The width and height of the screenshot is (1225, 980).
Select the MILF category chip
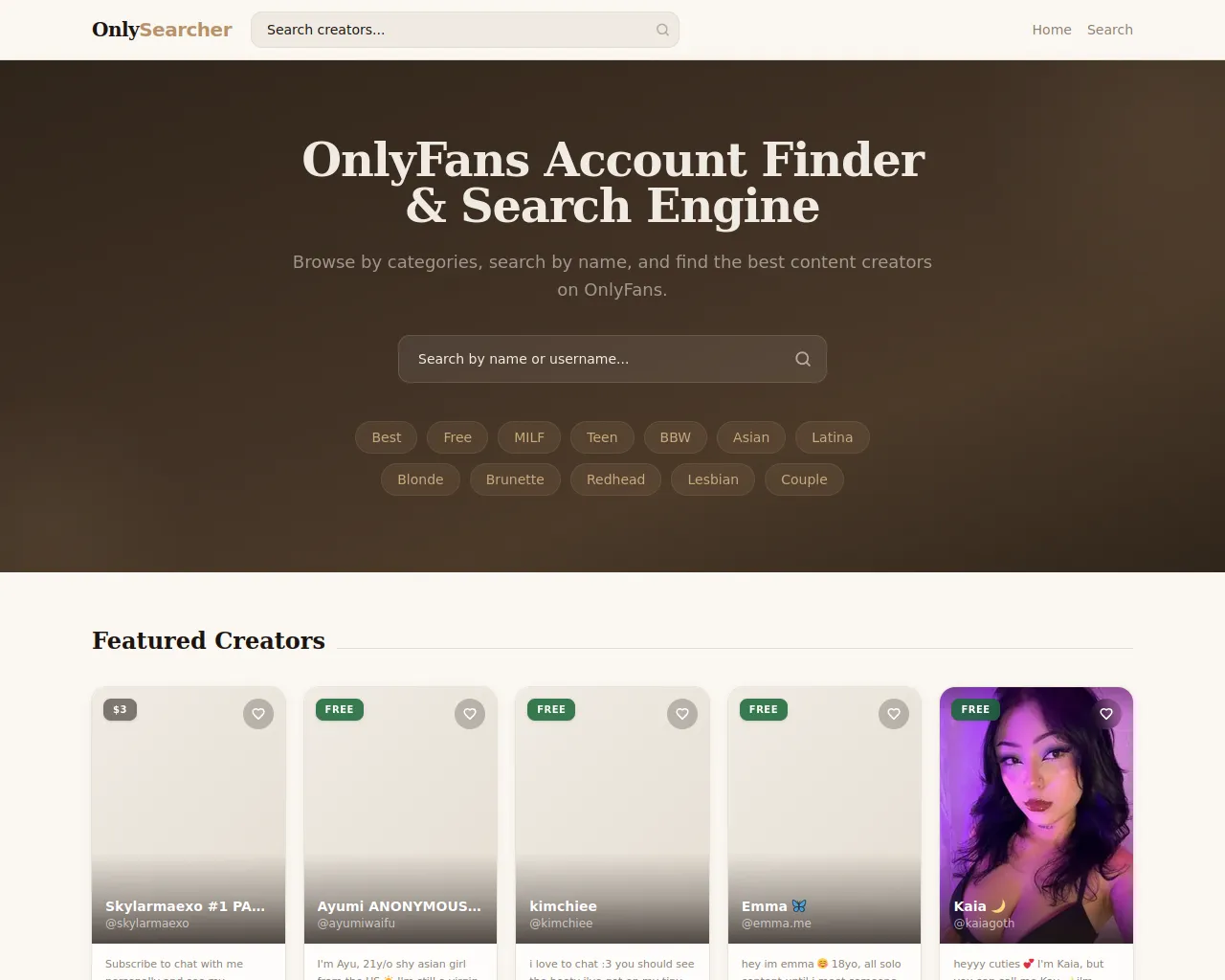coord(529,437)
